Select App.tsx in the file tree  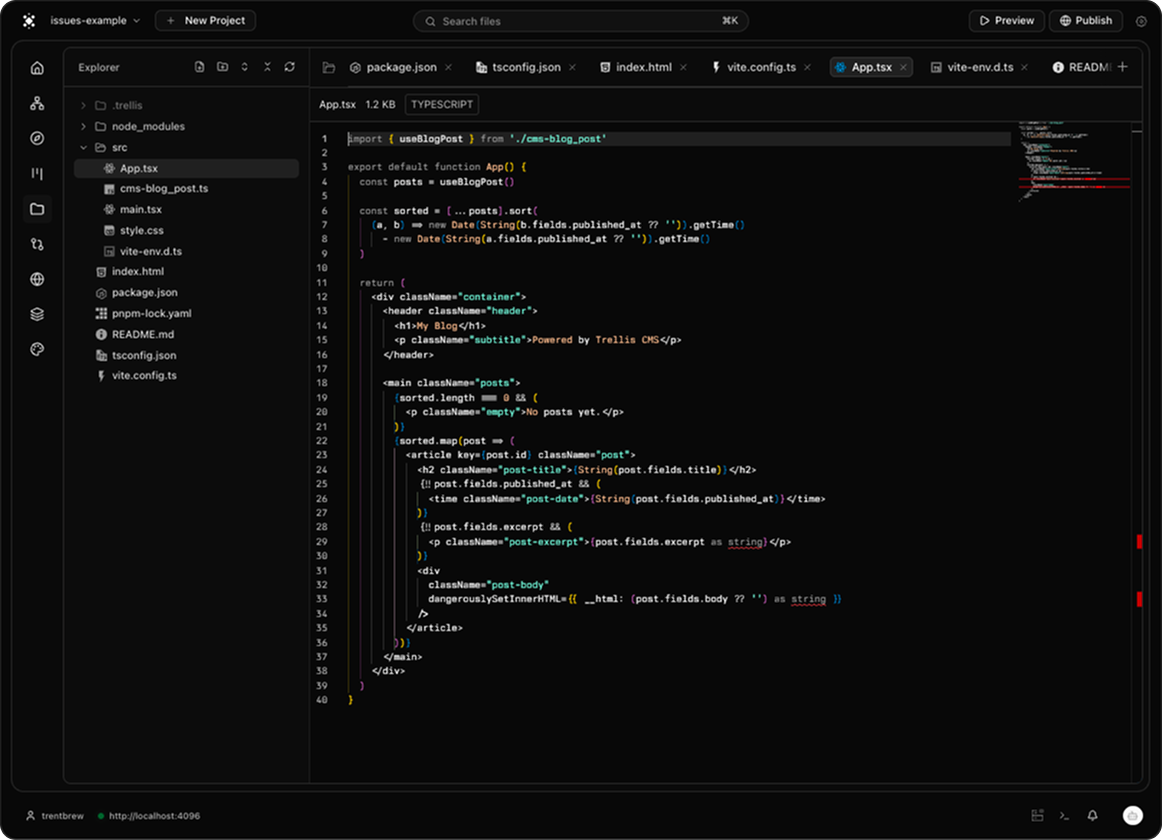click(x=187, y=168)
